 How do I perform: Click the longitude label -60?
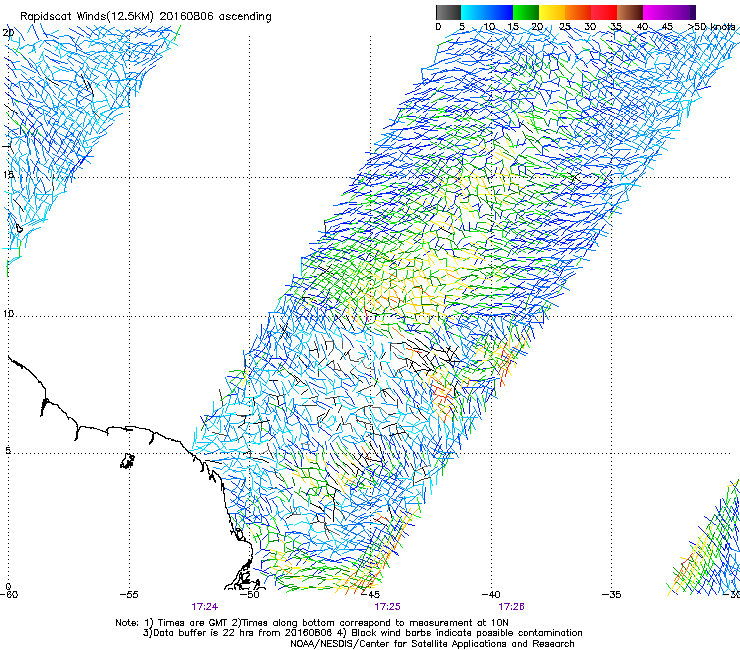(x=9, y=595)
